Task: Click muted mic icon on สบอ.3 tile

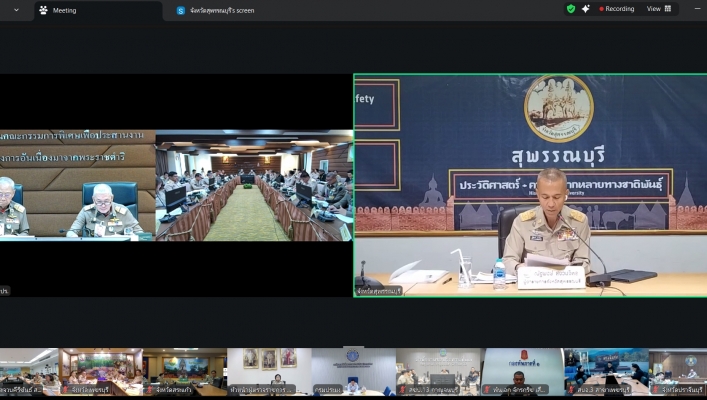Action: [x=571, y=390]
